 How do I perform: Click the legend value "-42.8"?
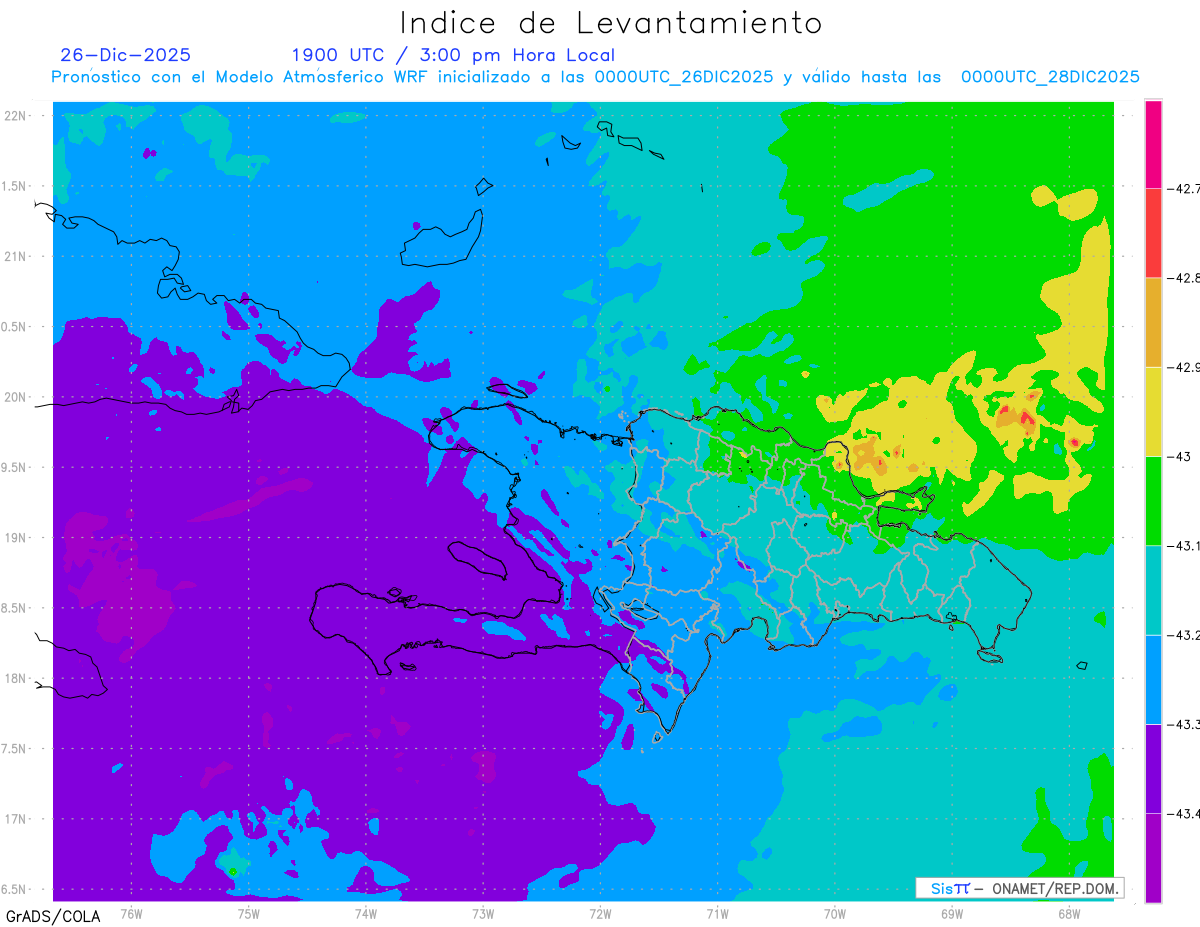(x=1183, y=278)
